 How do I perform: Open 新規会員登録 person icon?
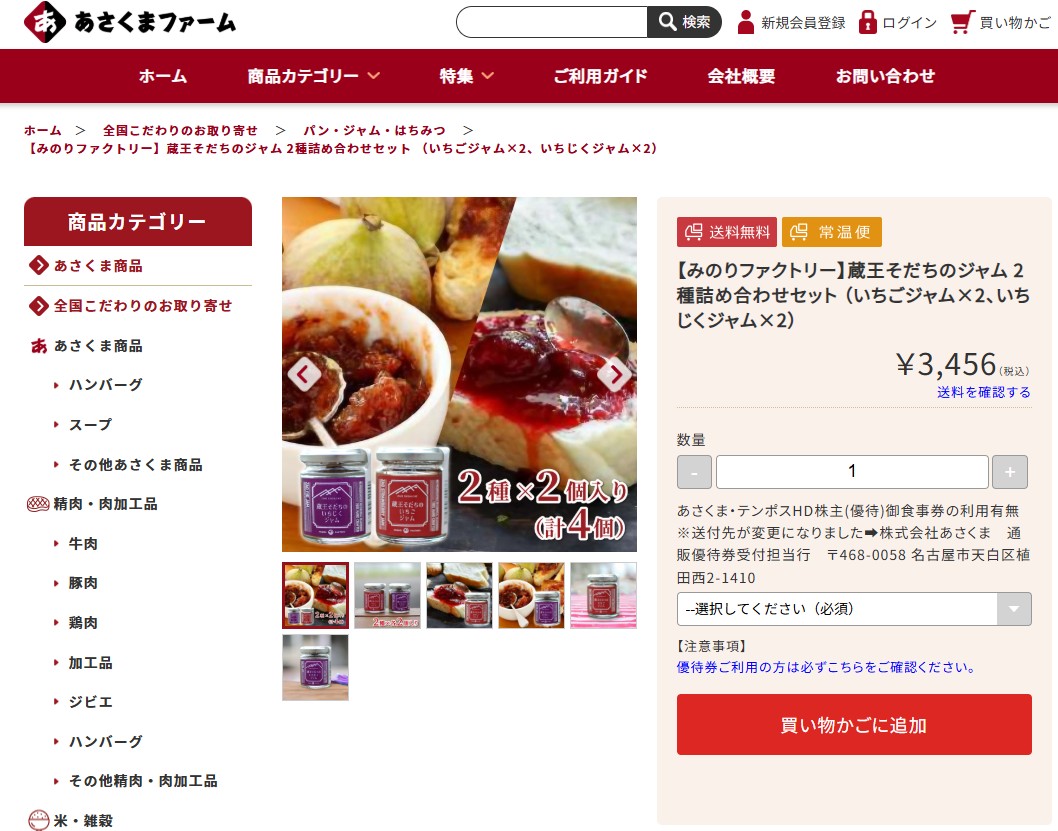pyautogui.click(x=746, y=22)
